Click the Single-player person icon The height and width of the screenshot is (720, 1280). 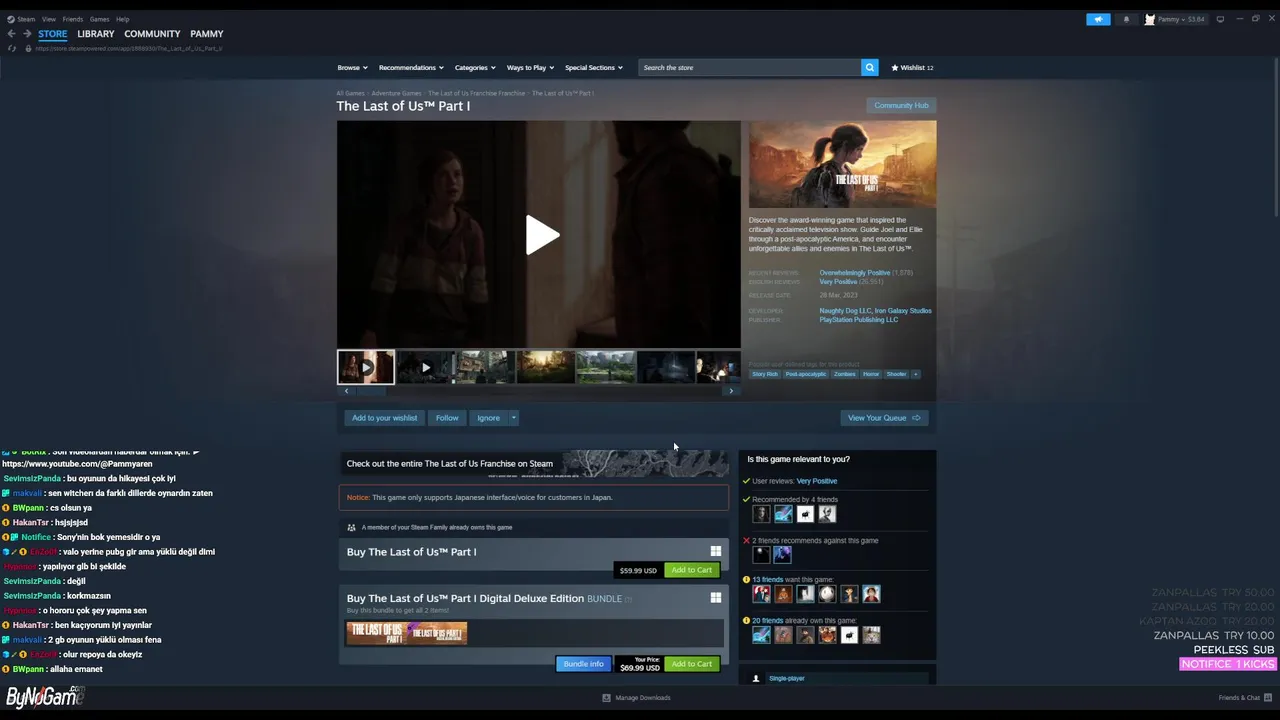(757, 678)
